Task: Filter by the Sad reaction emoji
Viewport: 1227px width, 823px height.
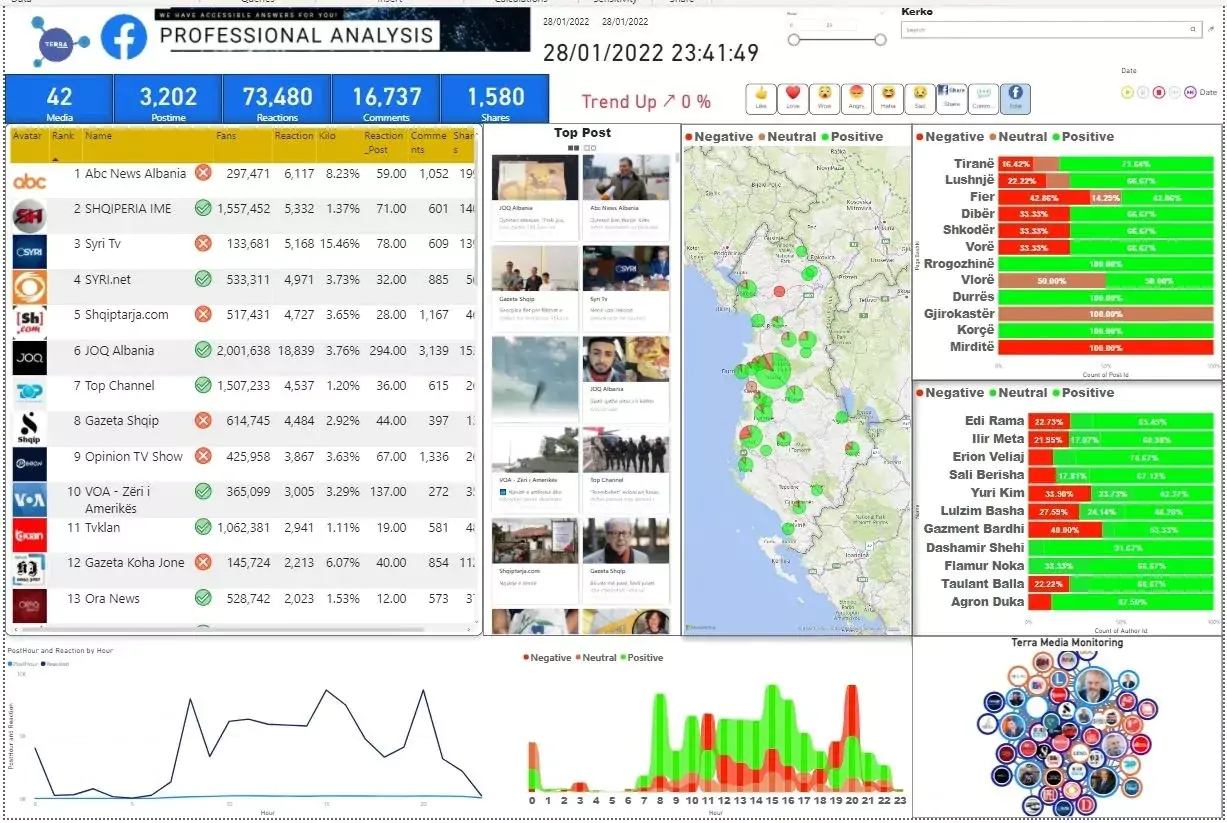Action: tap(920, 98)
